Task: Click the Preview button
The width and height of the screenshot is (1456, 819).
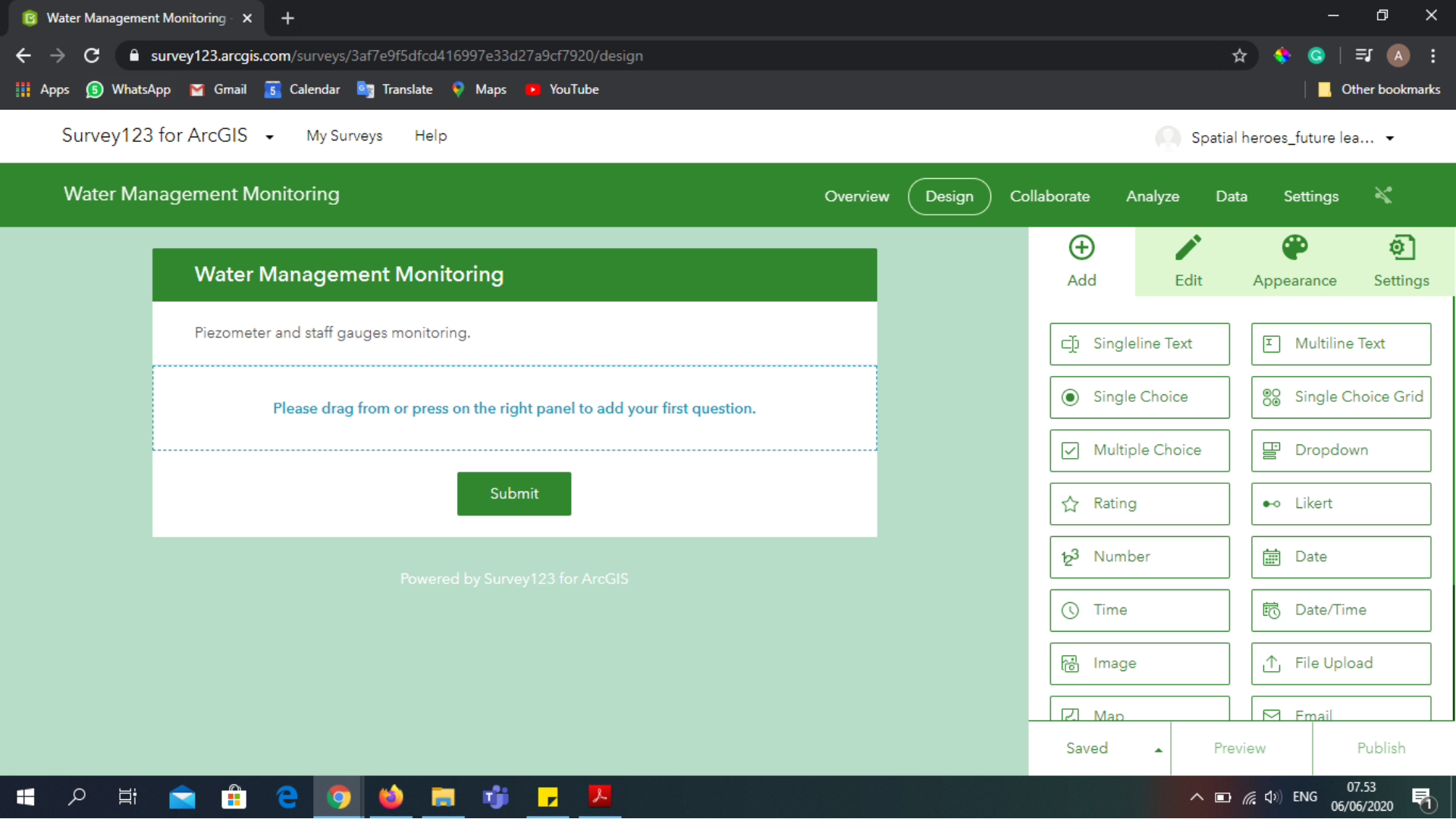Action: 1240,748
